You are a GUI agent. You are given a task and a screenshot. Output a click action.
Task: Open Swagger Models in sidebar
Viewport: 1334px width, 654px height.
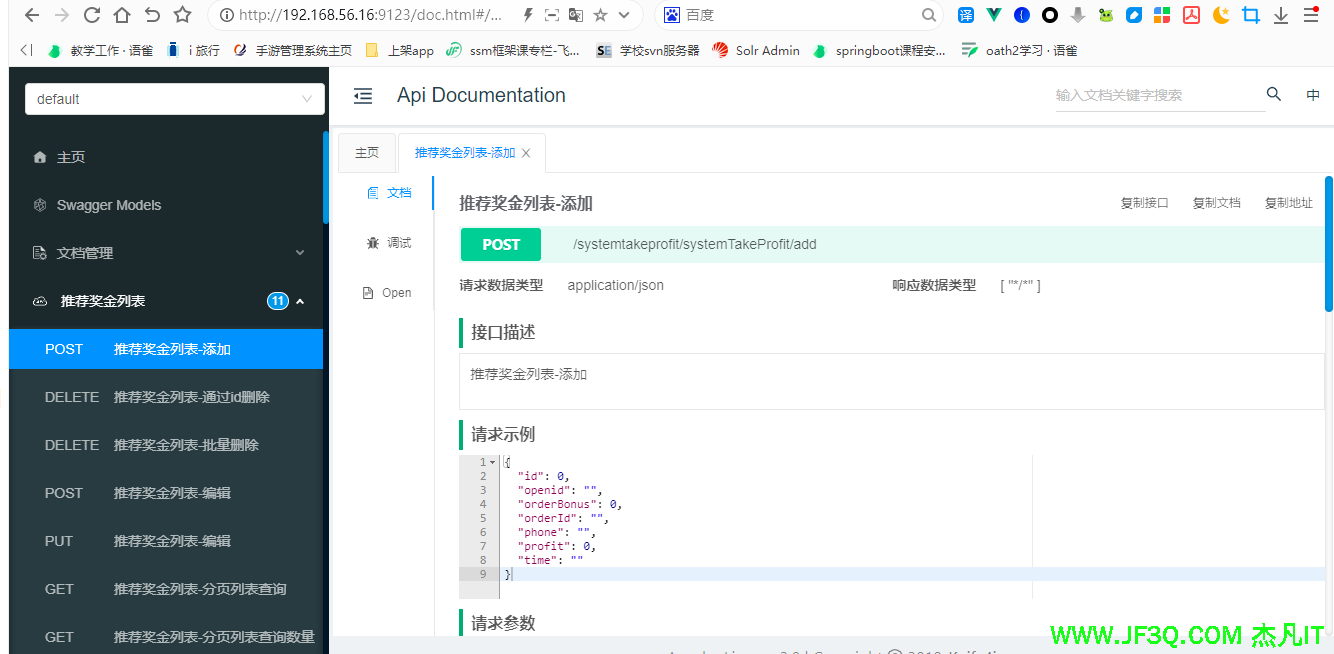tap(109, 205)
